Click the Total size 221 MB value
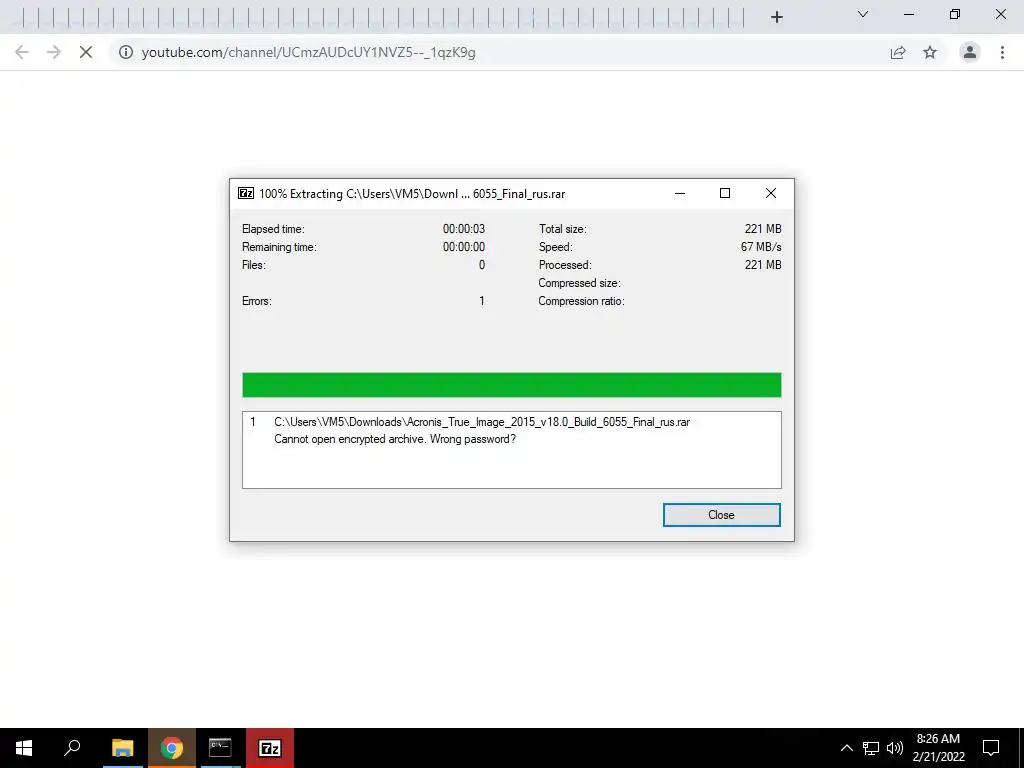Screen dimensions: 1024x768 763,229
